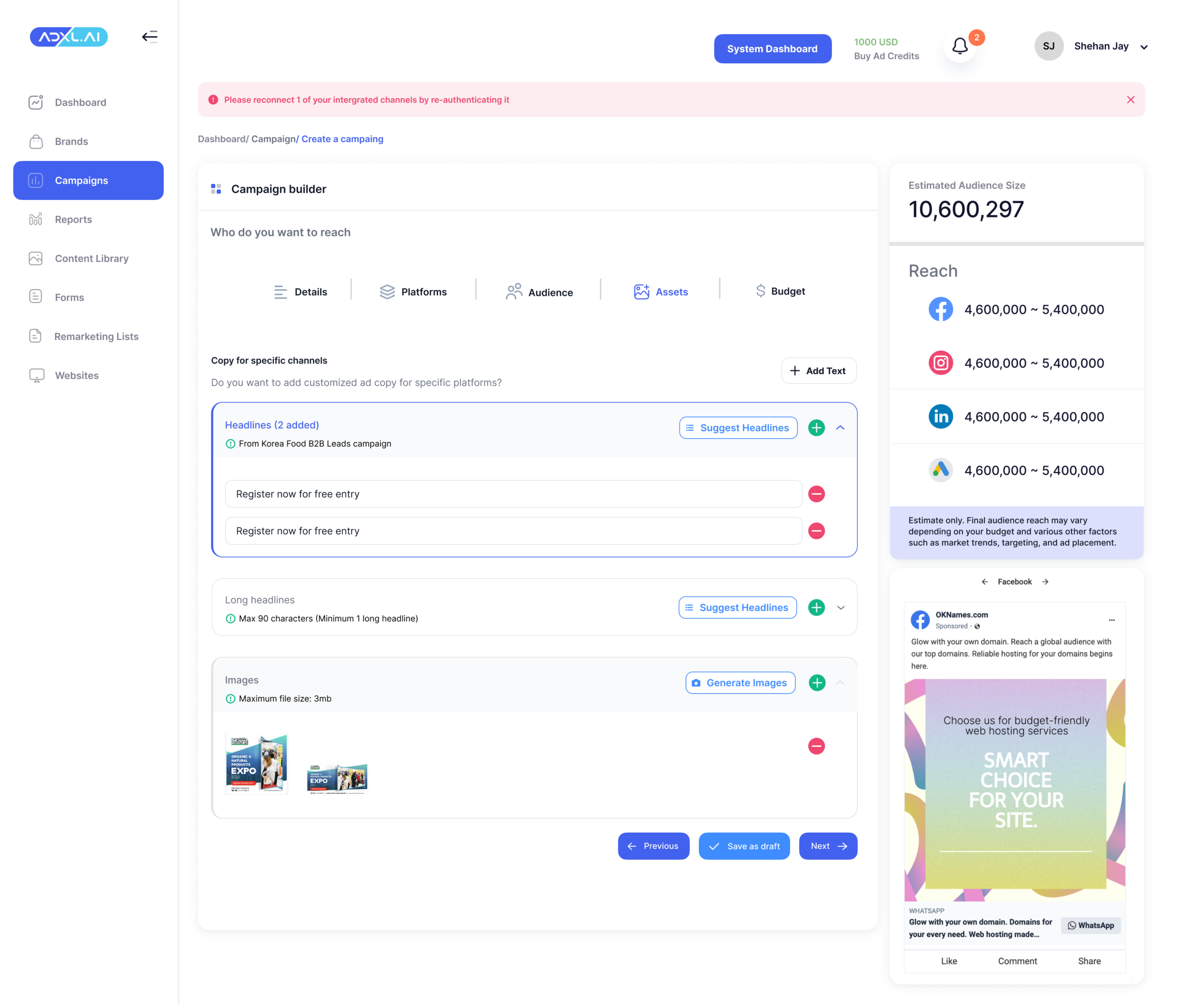Remove the first headline with the red minus
1204x1006 pixels.
coord(816,493)
